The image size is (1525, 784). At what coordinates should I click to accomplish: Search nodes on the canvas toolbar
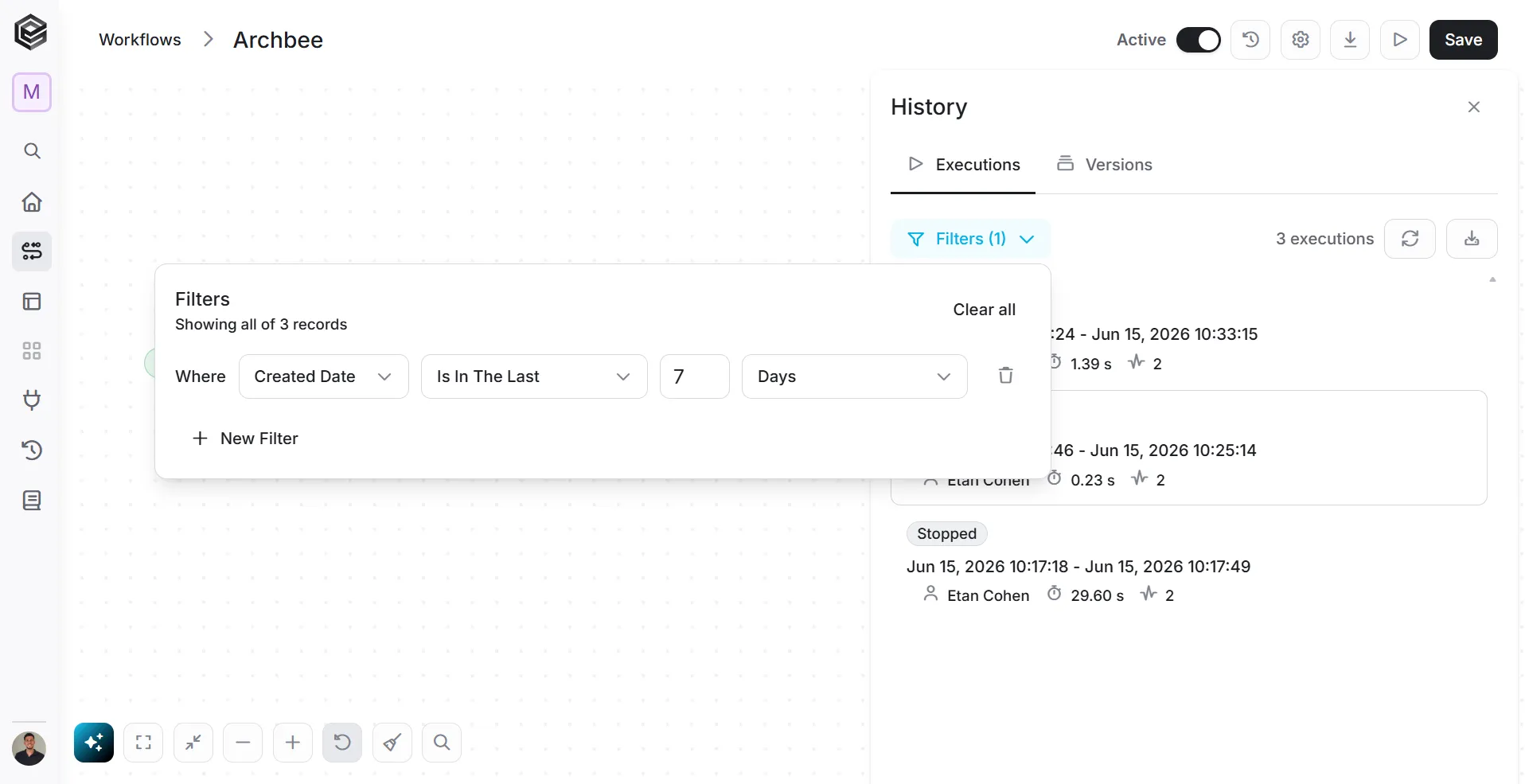click(442, 743)
